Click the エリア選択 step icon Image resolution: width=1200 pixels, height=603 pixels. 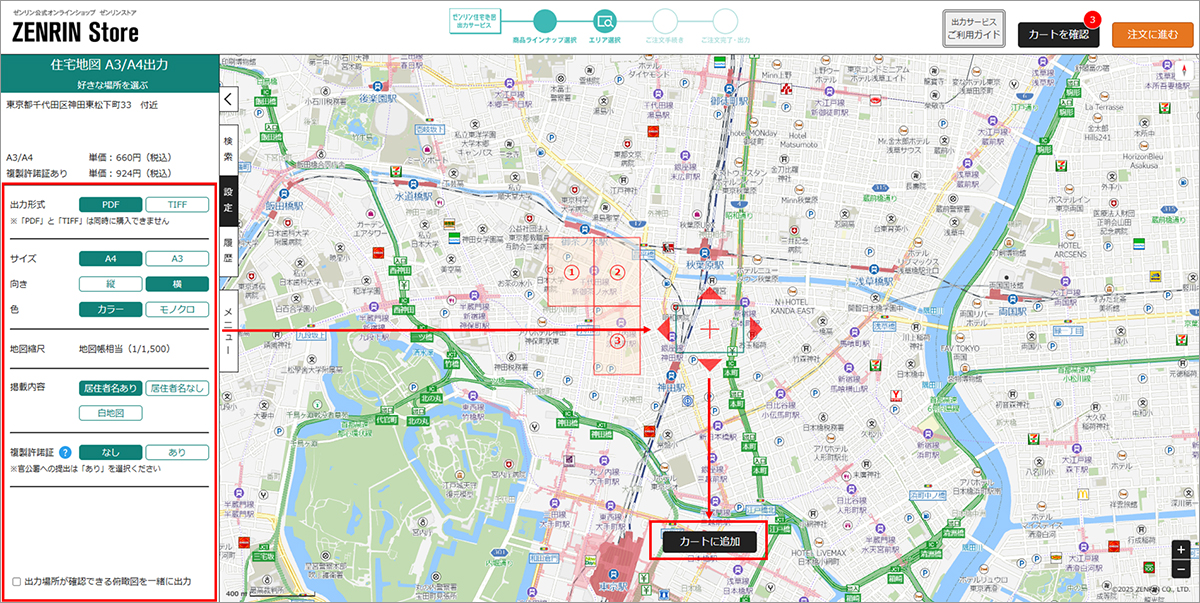604,20
